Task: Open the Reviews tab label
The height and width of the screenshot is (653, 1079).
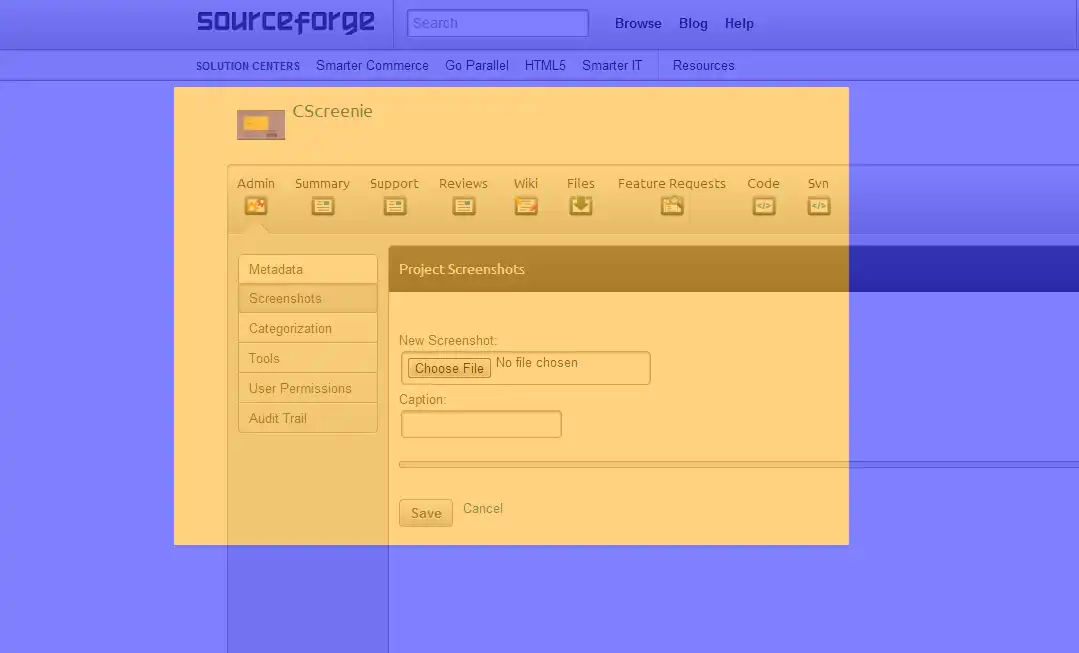Action: [x=463, y=184]
